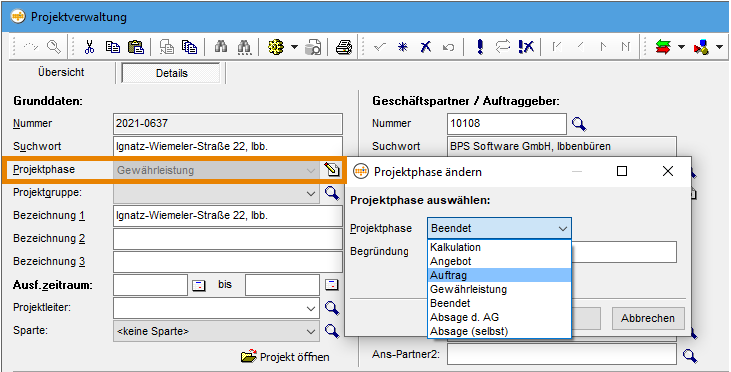The image size is (731, 372).
Task: Select Auftrag from the Projektphase list
Action: pos(499,275)
